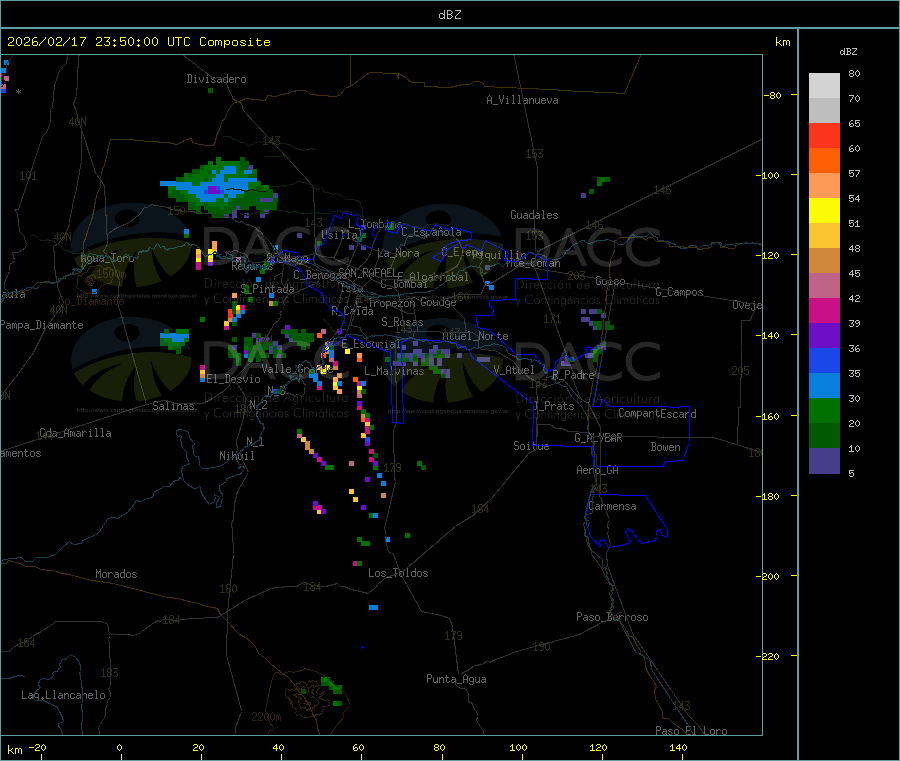Click the 100 km tick on bottom axis
The height and width of the screenshot is (761, 900).
518,747
